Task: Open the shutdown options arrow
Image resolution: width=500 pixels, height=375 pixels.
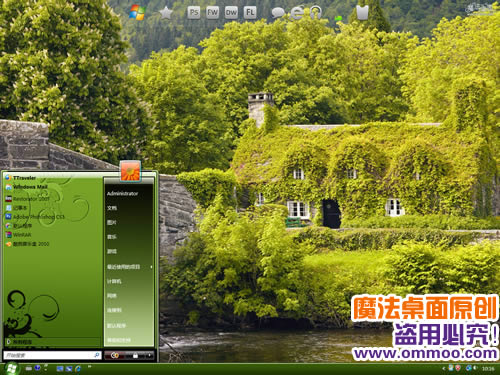Action: click(x=150, y=356)
